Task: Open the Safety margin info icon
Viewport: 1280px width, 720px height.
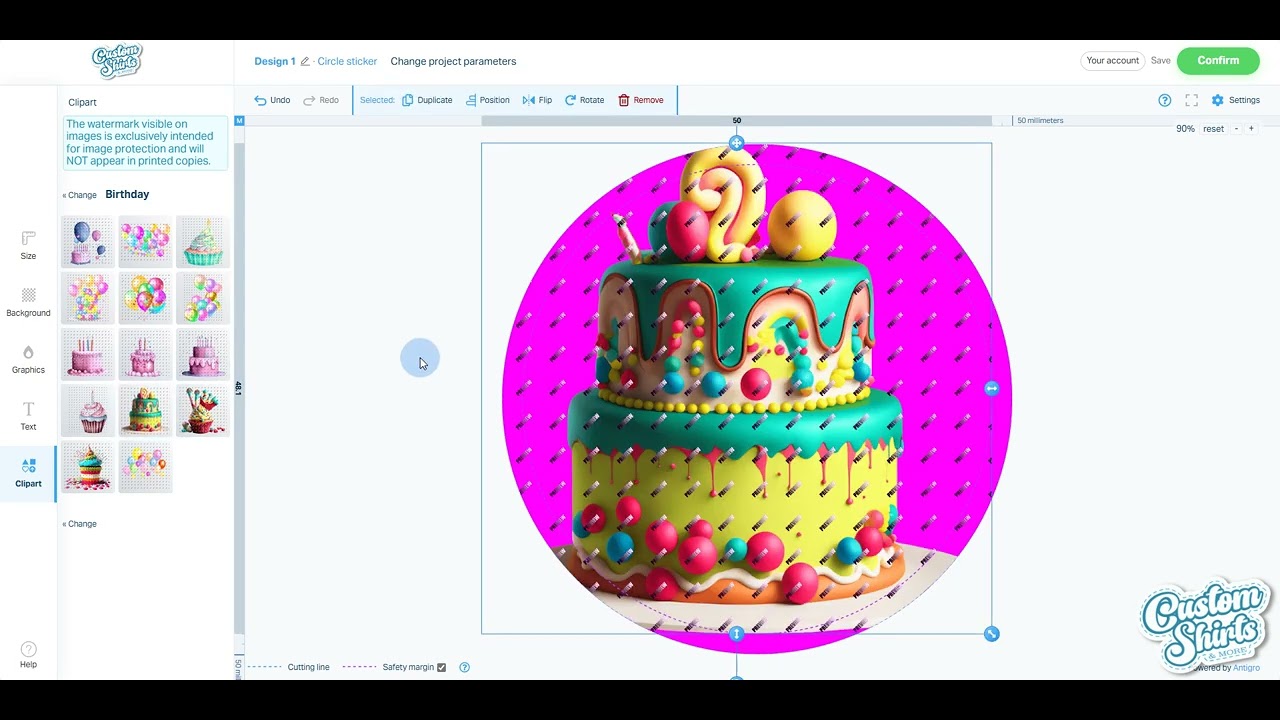Action: pos(464,667)
